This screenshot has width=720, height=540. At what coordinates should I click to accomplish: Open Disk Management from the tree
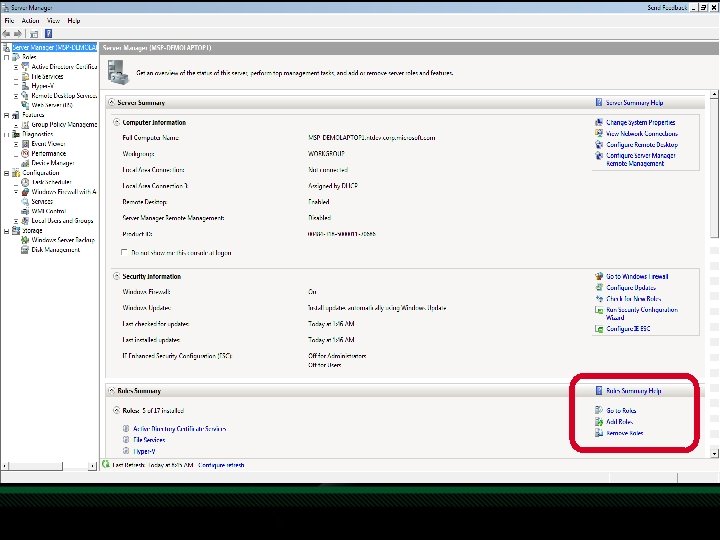(56, 250)
